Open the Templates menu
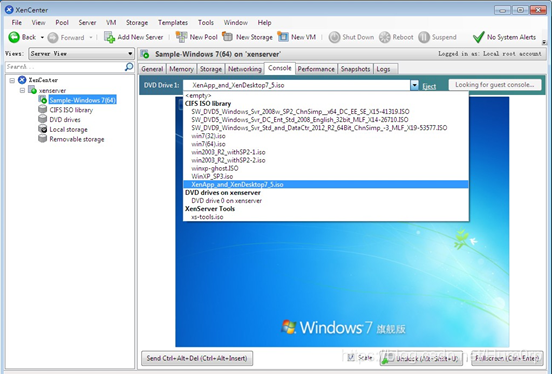The height and width of the screenshot is (374, 552). coord(173,23)
